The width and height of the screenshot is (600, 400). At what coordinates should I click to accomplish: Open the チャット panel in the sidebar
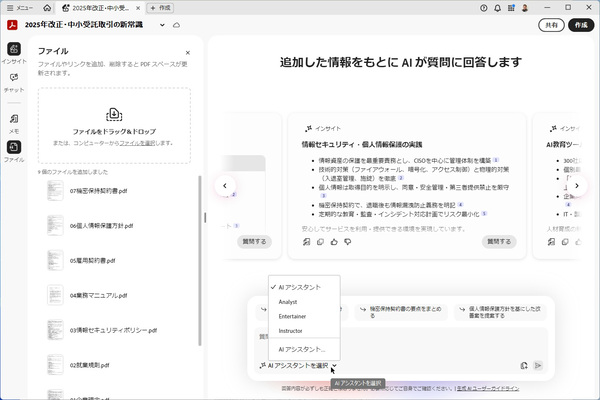click(14, 82)
